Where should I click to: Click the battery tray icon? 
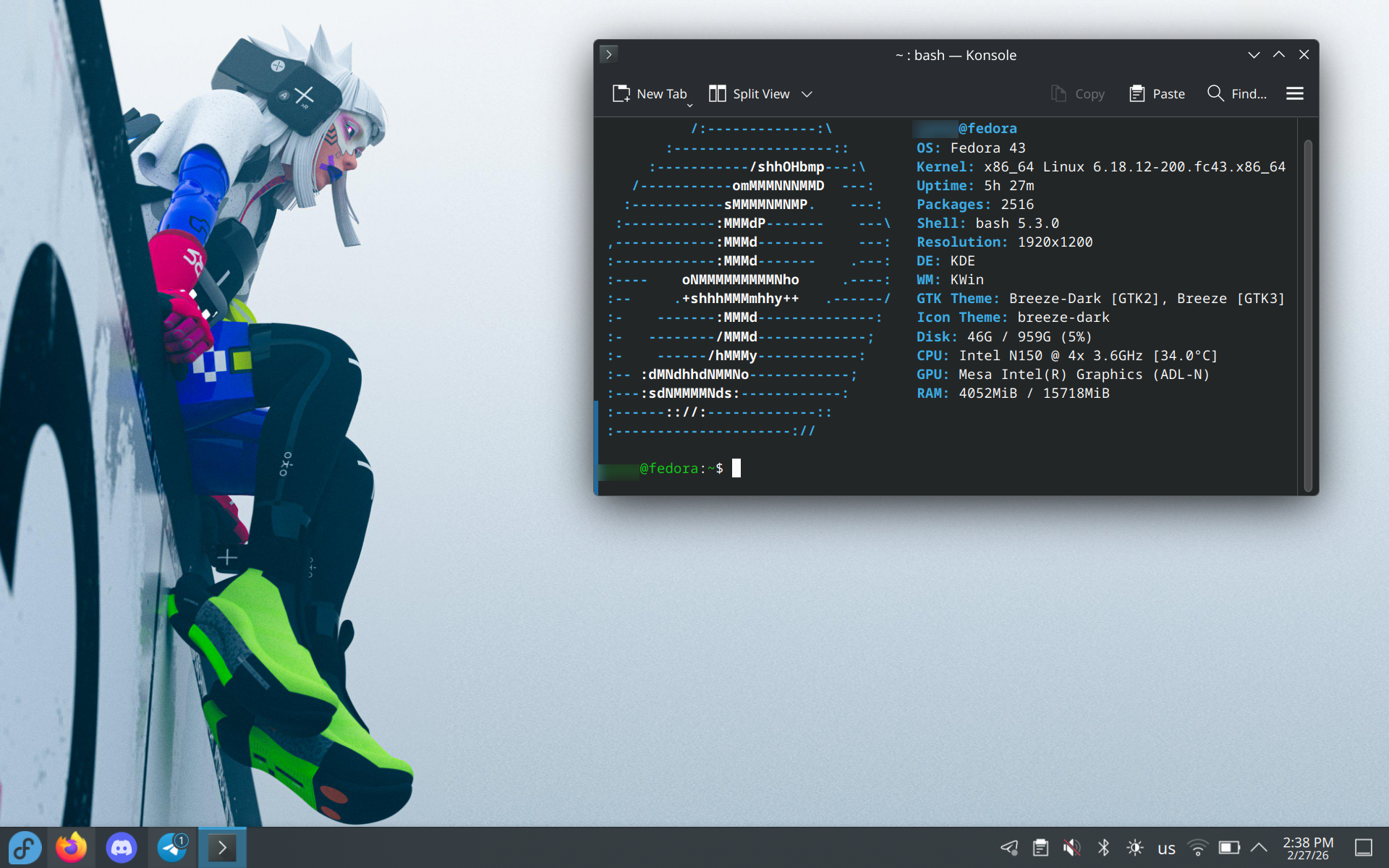[x=1229, y=848]
